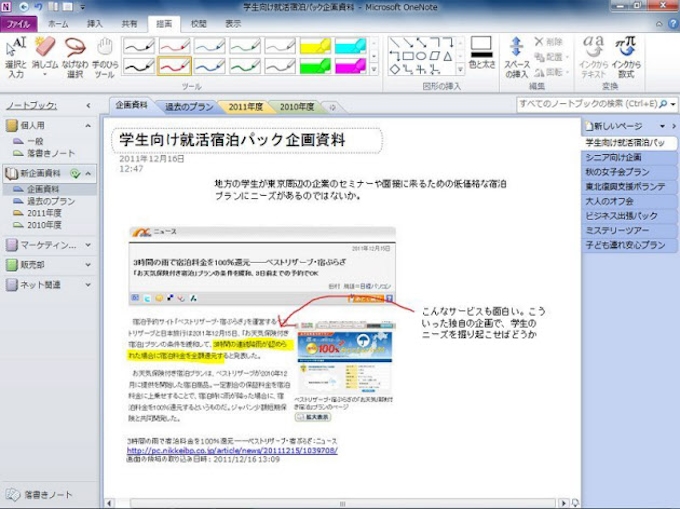Select the cyan highlighter pen swatch
This screenshot has width=680, height=509.
[x=349, y=46]
